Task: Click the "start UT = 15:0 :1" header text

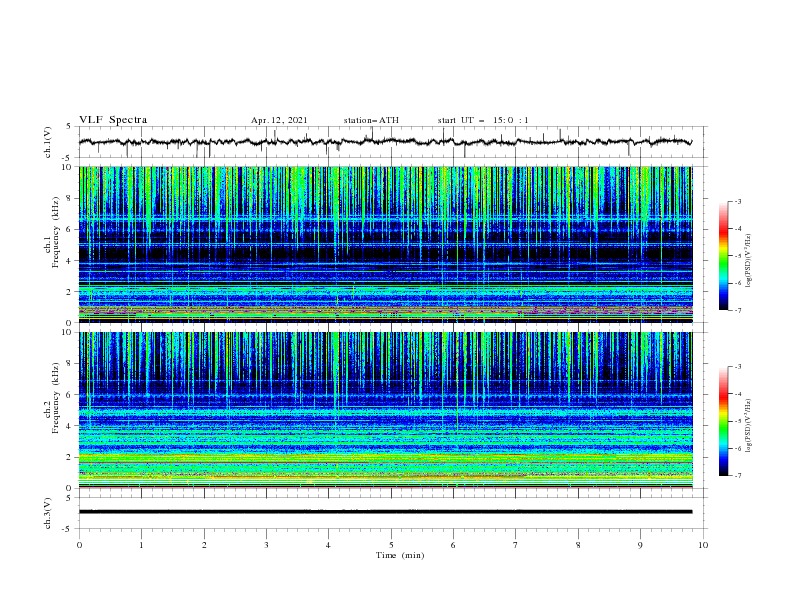Action: [483, 120]
